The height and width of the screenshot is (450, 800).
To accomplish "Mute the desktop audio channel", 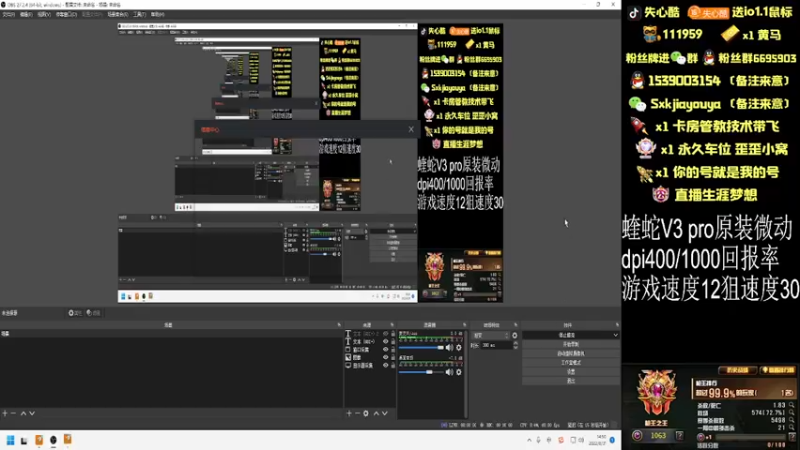I will click(x=449, y=372).
